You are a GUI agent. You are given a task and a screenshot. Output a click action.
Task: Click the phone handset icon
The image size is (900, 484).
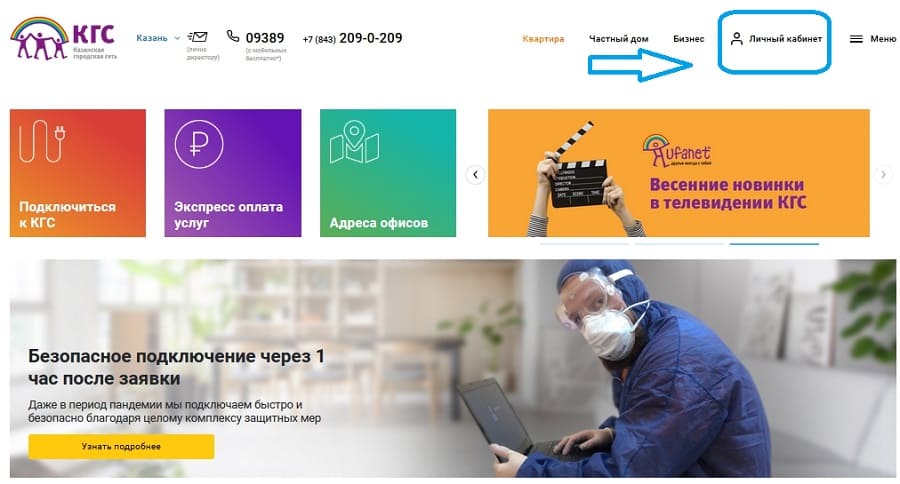click(x=232, y=36)
